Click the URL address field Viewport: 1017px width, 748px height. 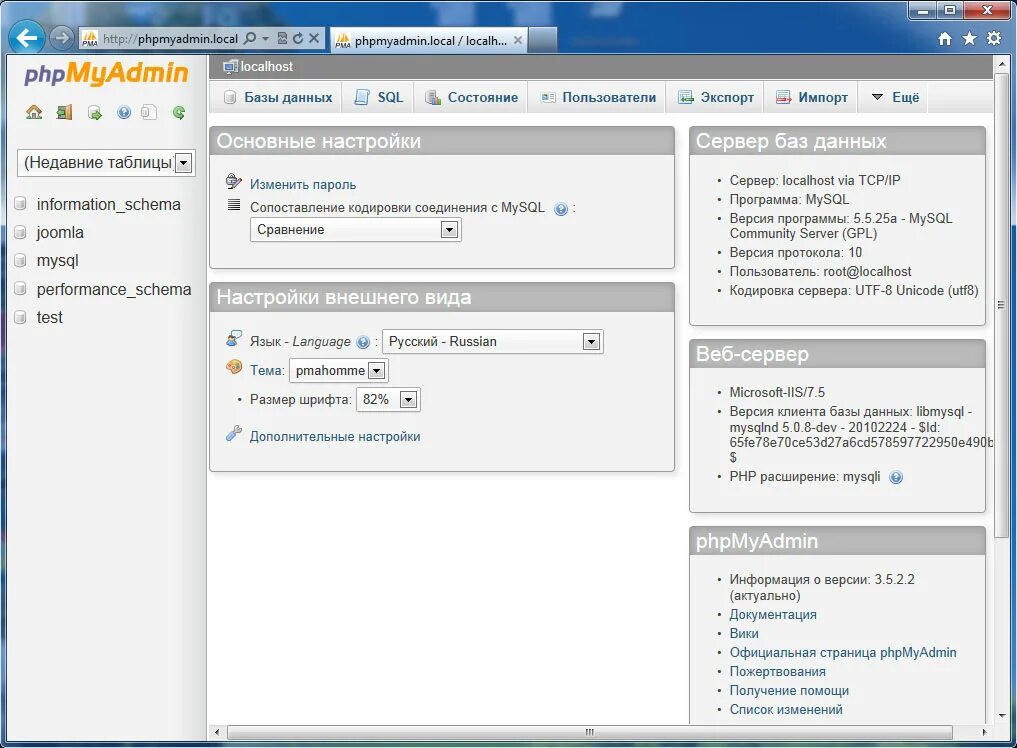tap(170, 39)
